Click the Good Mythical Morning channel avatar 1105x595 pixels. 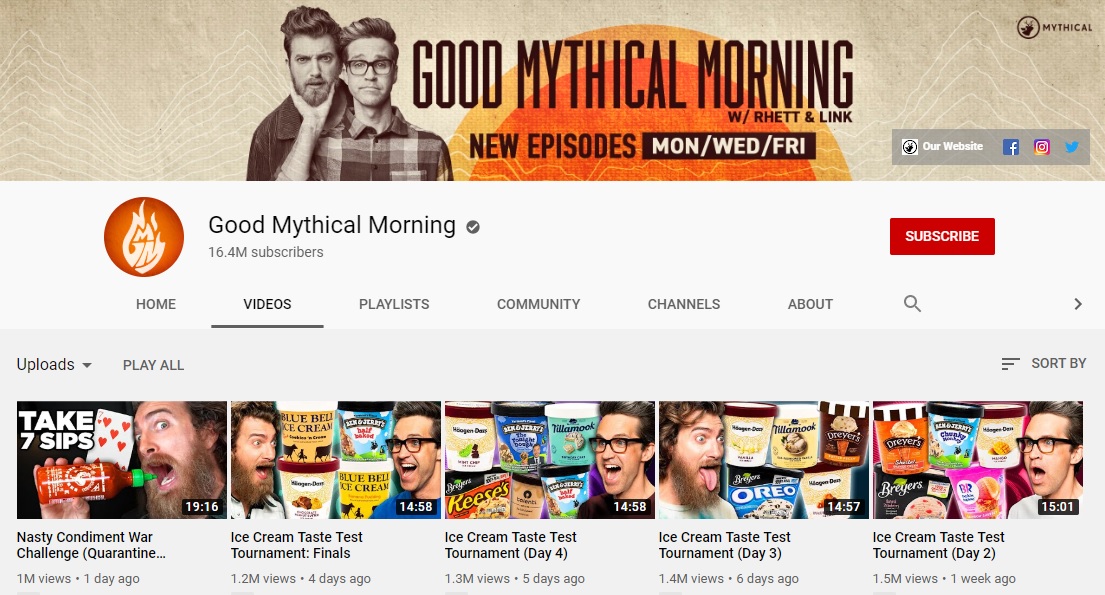tap(144, 237)
